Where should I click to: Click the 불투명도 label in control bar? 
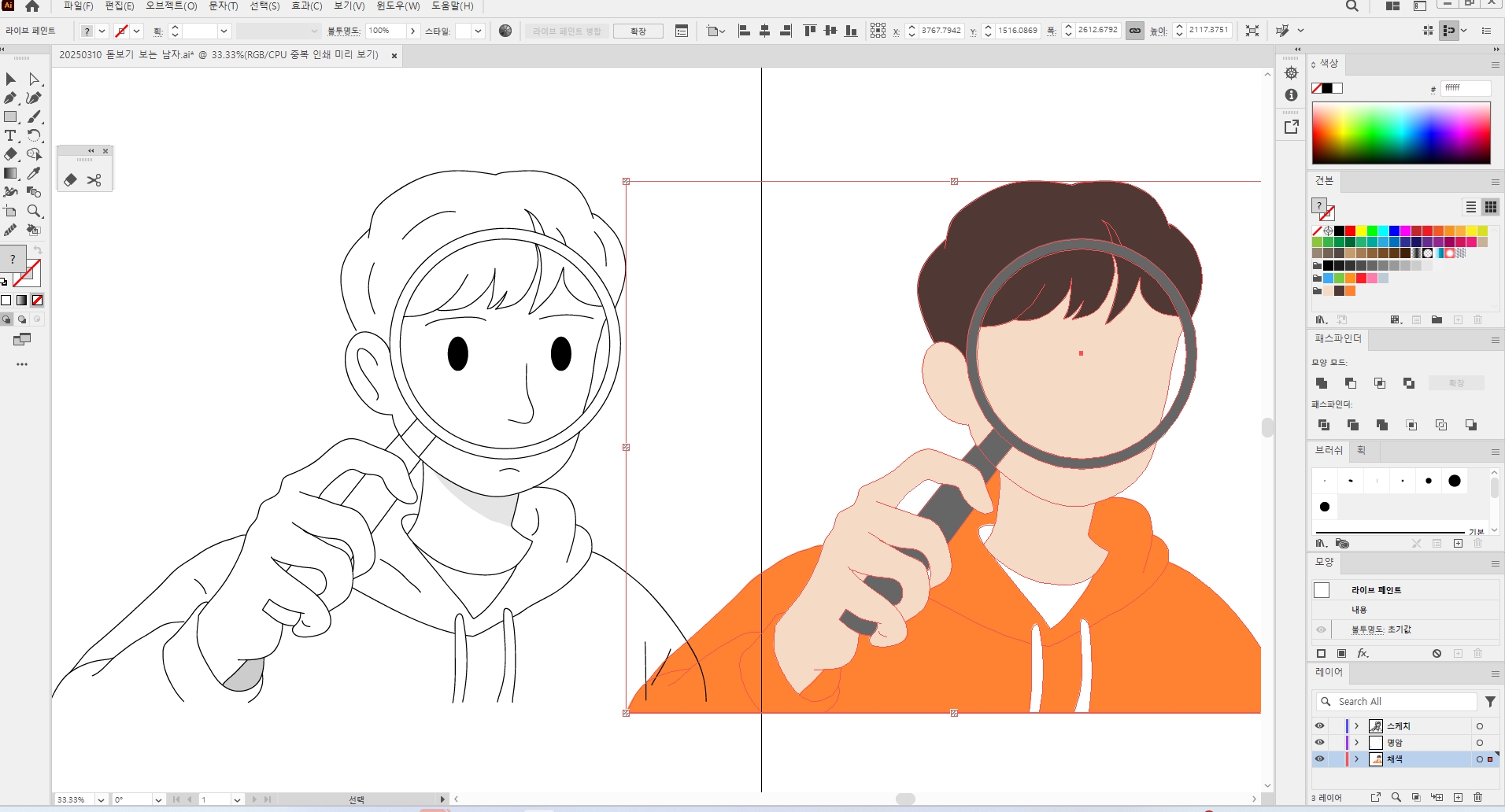(x=343, y=31)
